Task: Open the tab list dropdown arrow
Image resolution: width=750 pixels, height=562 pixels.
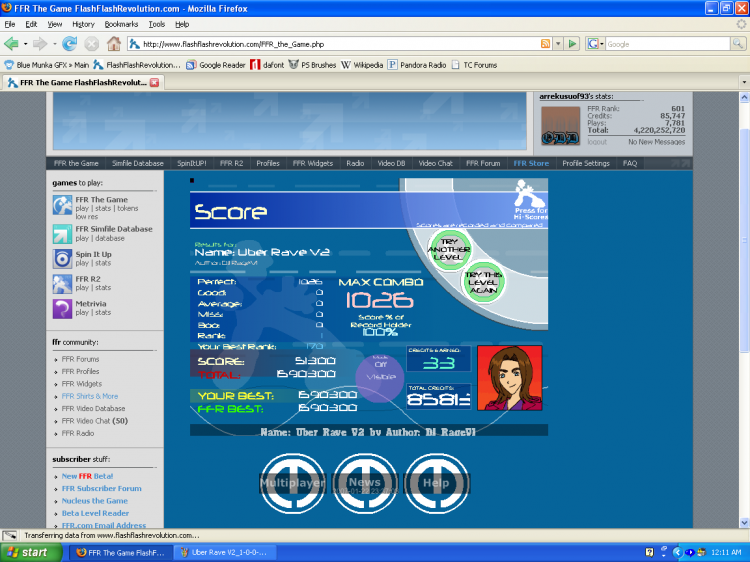Action: 744,82
